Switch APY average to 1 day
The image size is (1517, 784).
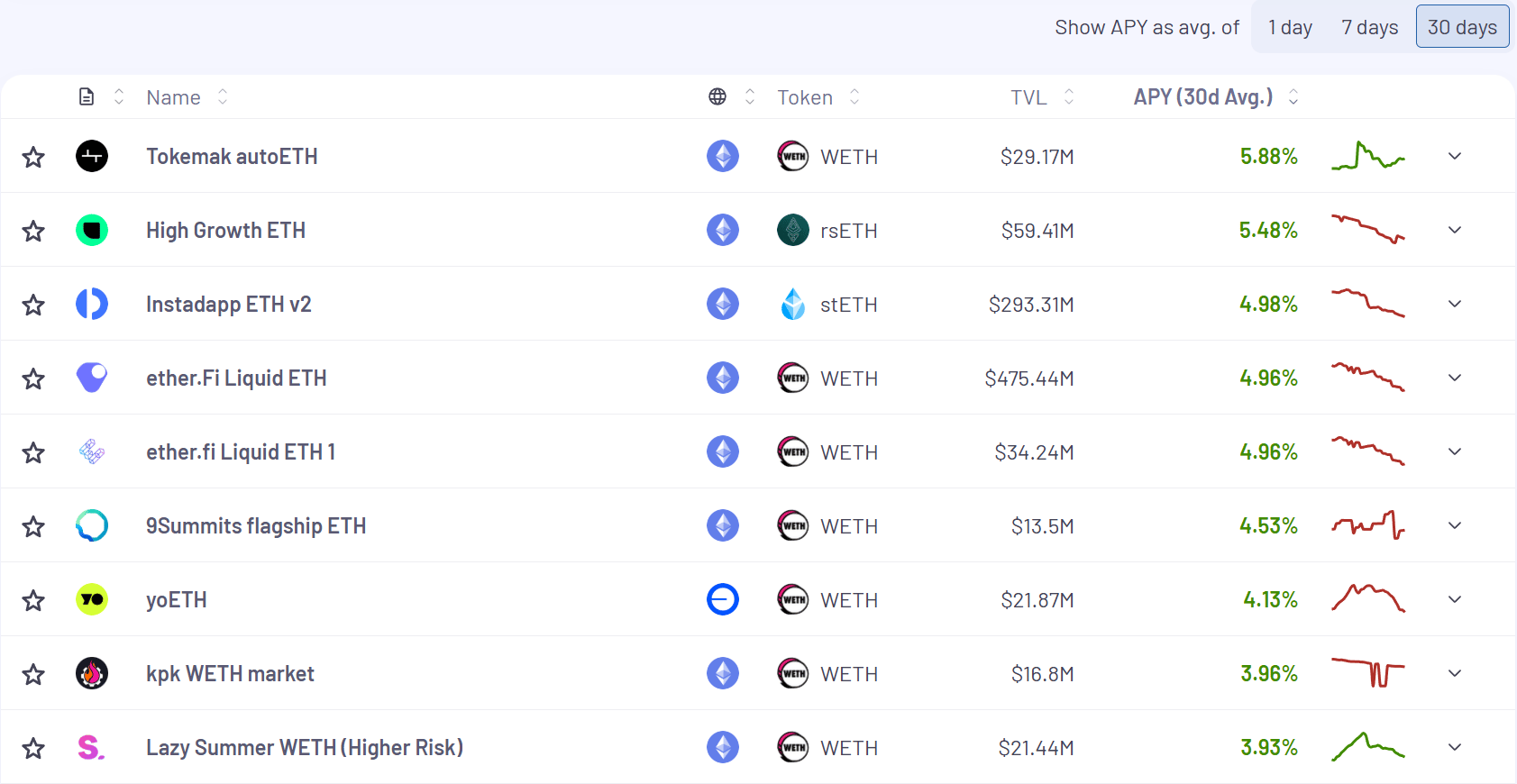point(1290,27)
